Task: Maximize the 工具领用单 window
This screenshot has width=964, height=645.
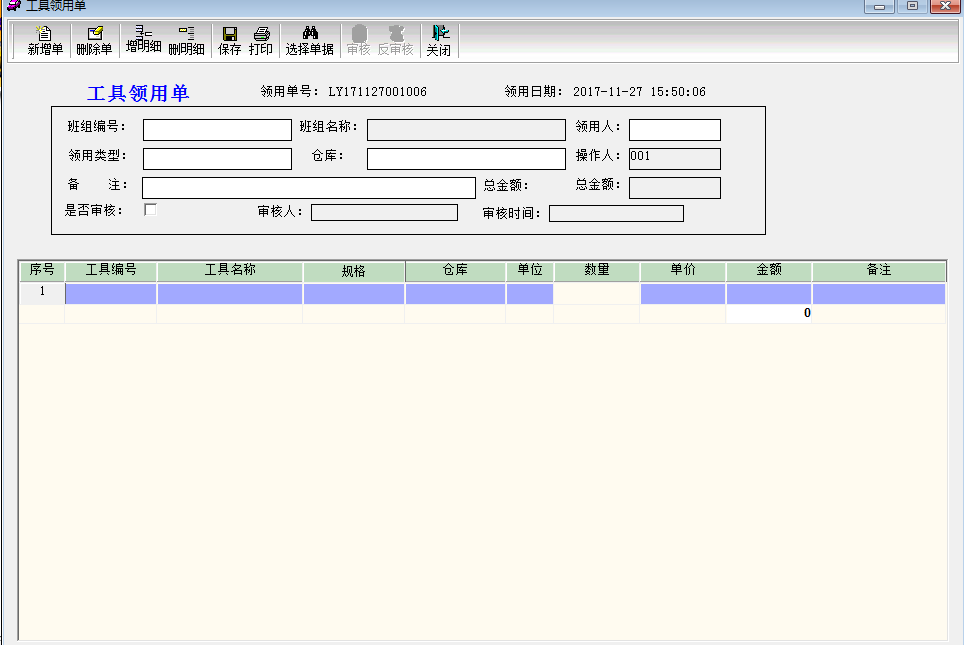Action: (912, 6)
